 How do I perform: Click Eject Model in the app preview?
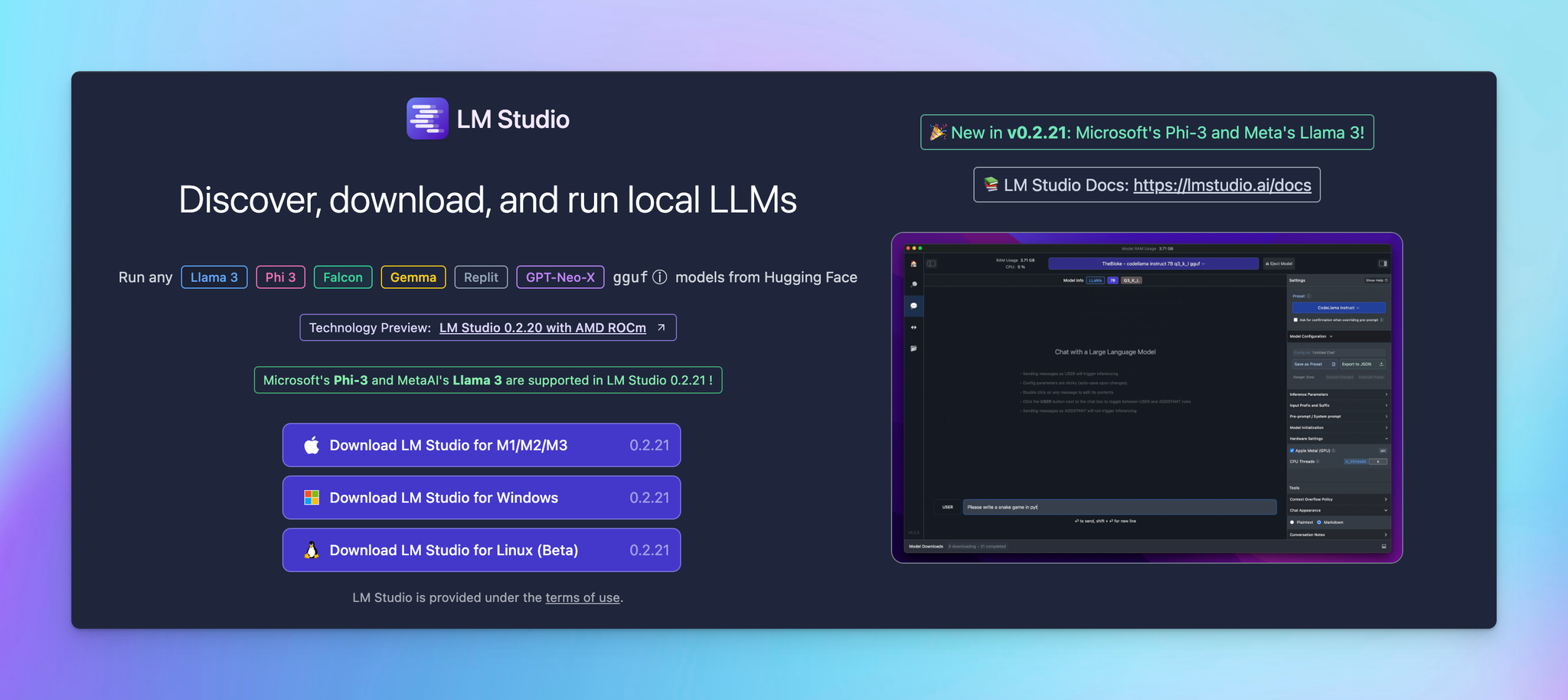coord(1280,263)
